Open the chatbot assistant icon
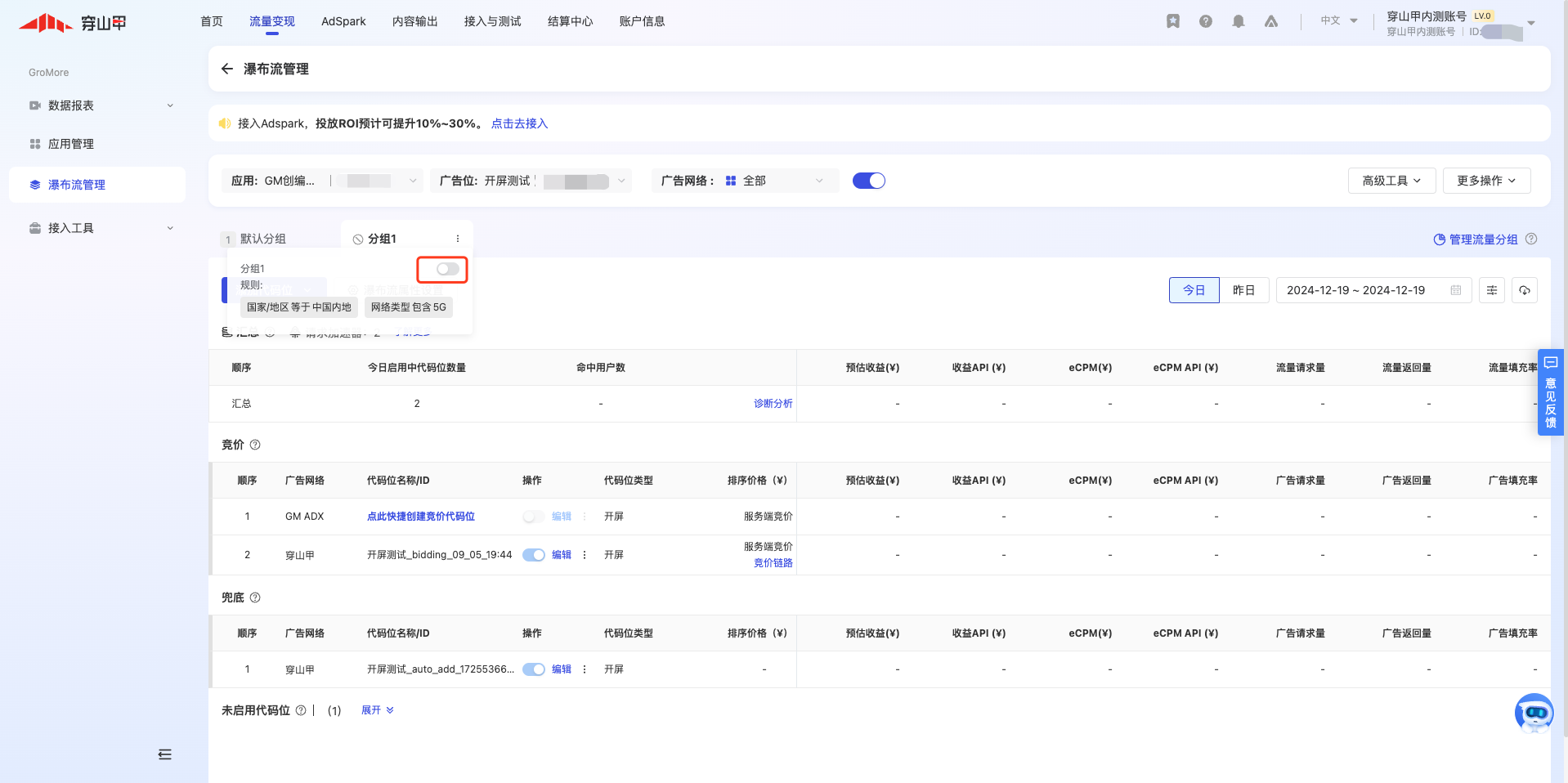 [1534, 713]
